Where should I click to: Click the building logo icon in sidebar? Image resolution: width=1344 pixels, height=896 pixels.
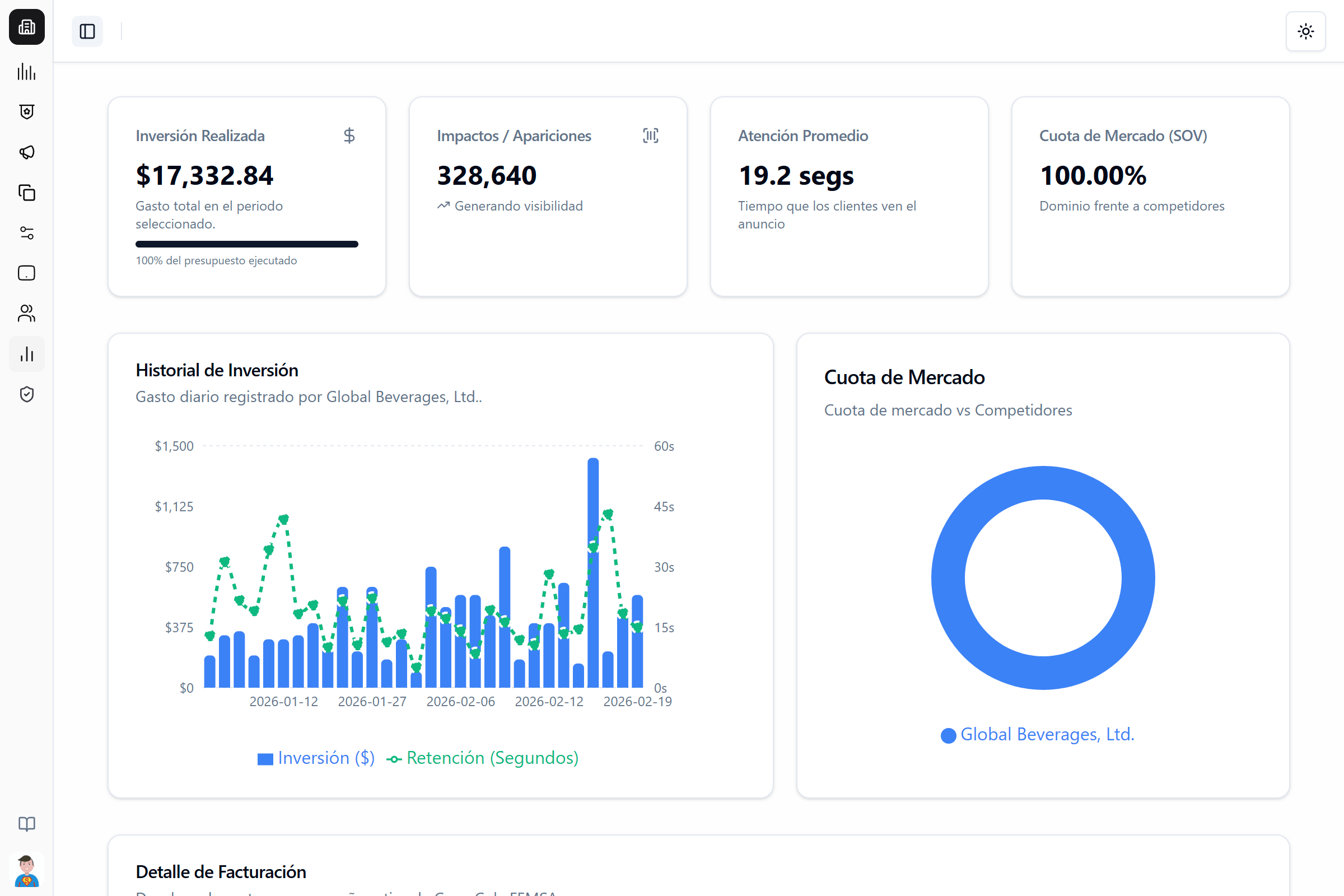[x=27, y=27]
